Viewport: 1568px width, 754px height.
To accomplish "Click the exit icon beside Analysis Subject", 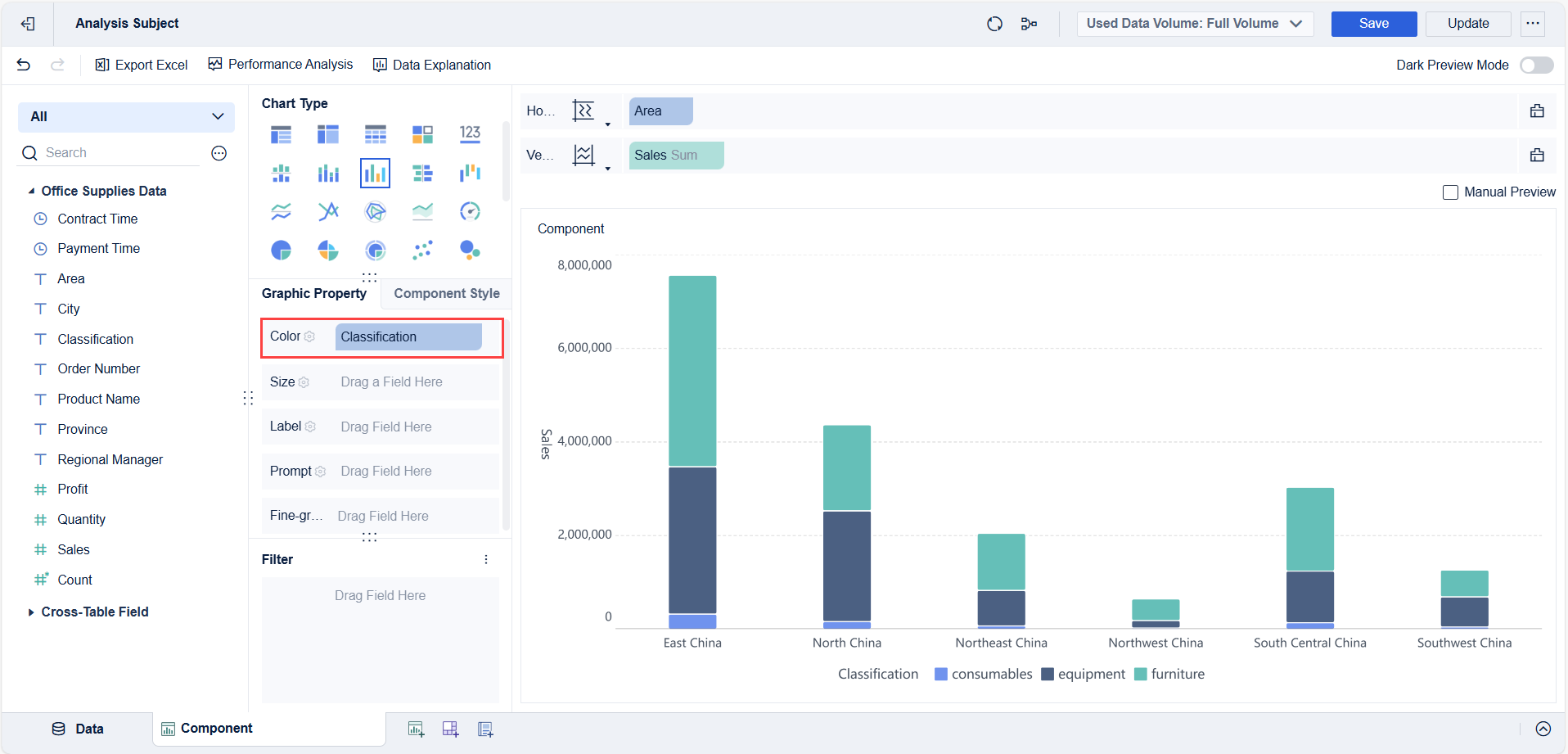I will [x=28, y=24].
